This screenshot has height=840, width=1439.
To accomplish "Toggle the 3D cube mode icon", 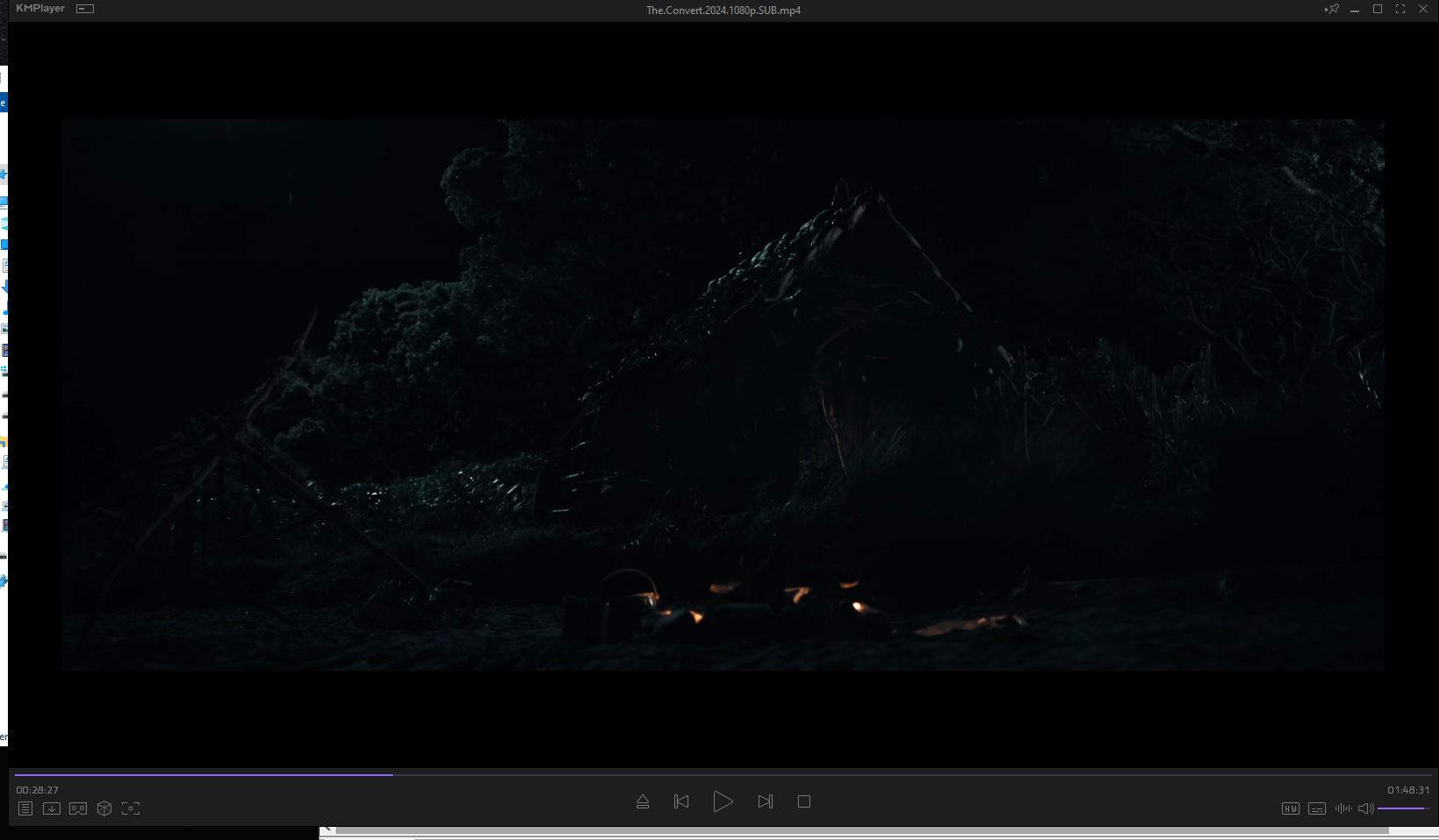I will click(x=104, y=808).
